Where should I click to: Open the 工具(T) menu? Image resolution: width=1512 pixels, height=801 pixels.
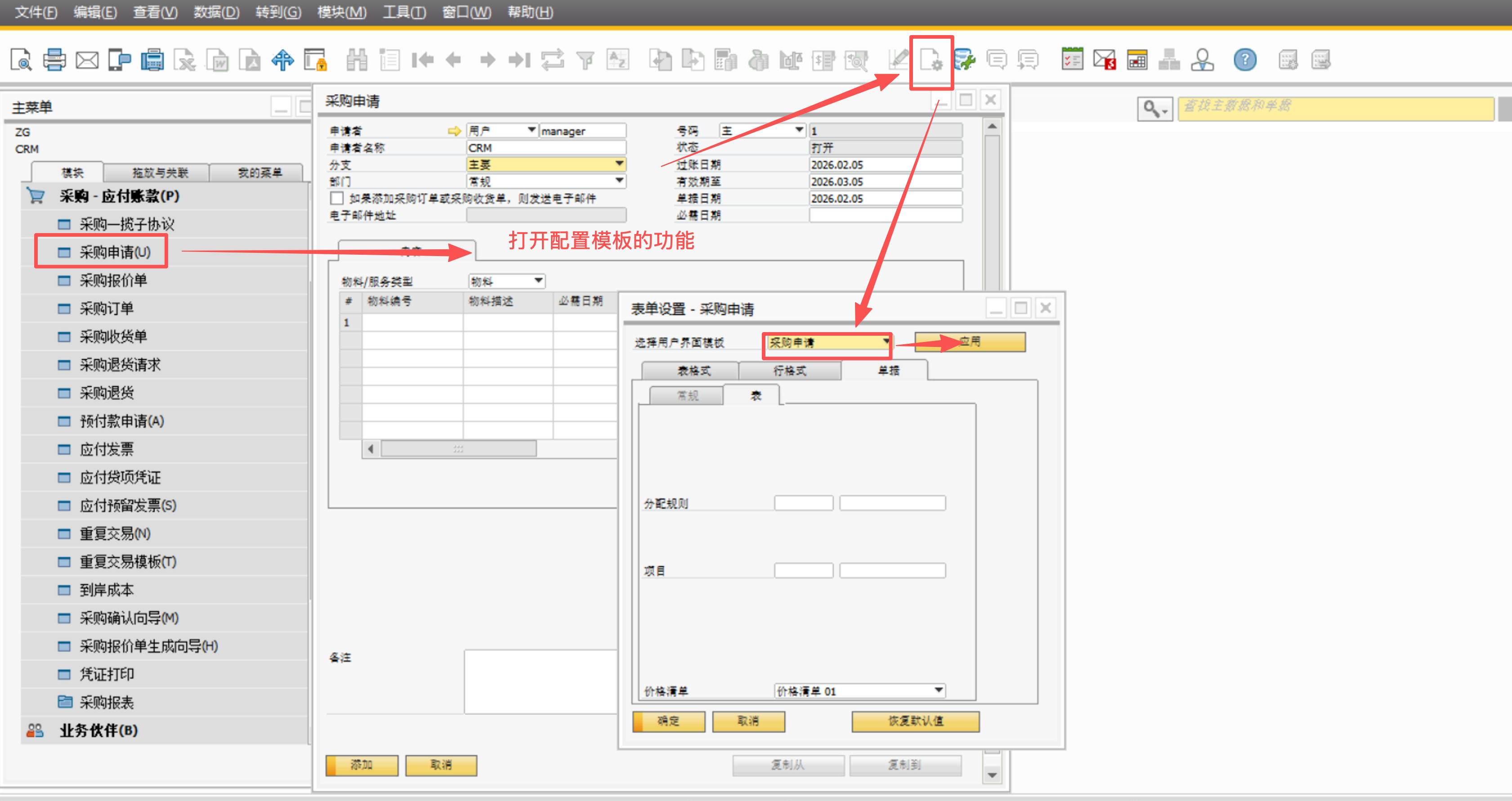[x=404, y=12]
